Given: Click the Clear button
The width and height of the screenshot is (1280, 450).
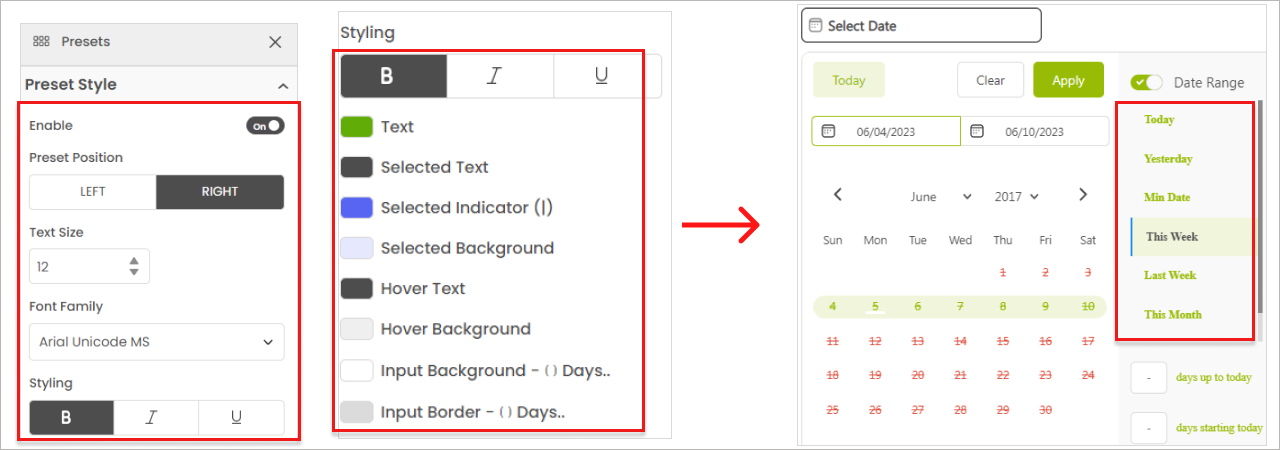Looking at the screenshot, I should pyautogui.click(x=990, y=80).
